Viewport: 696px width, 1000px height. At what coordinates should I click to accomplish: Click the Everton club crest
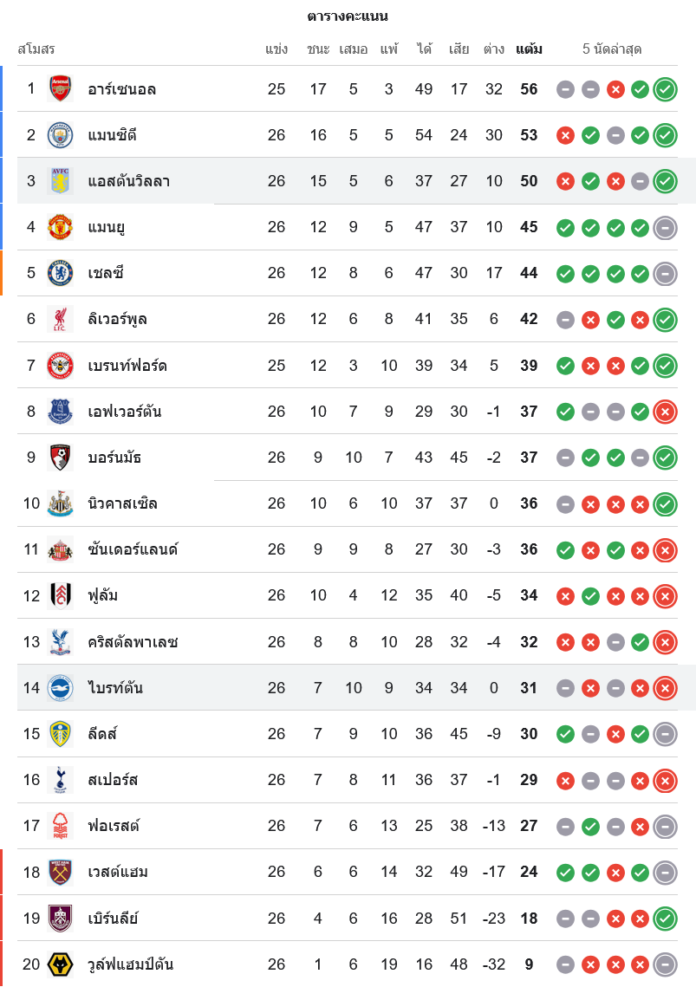pos(61,411)
